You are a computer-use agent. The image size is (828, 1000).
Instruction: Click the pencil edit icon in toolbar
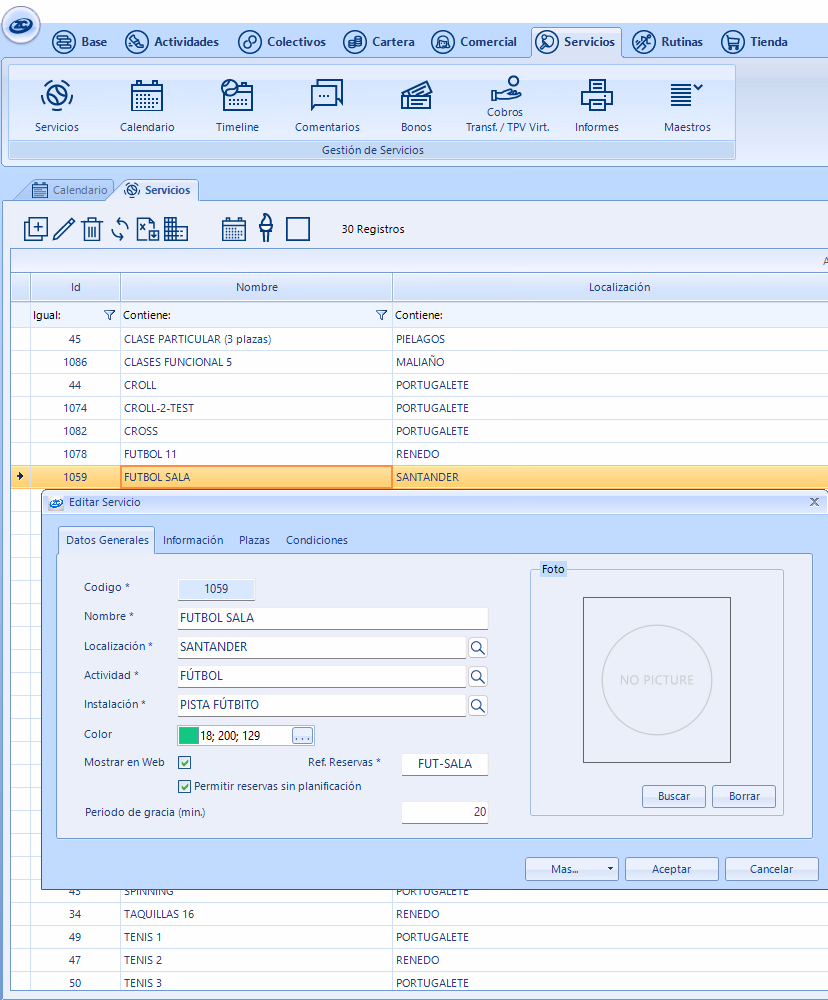(x=63, y=229)
